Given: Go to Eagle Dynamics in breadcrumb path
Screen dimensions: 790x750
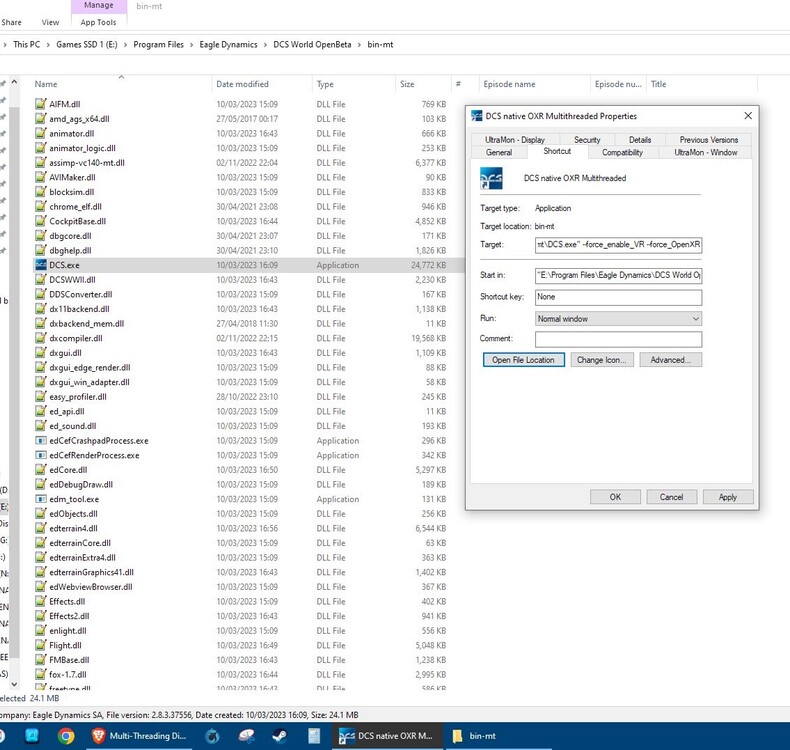Looking at the screenshot, I should (228, 45).
